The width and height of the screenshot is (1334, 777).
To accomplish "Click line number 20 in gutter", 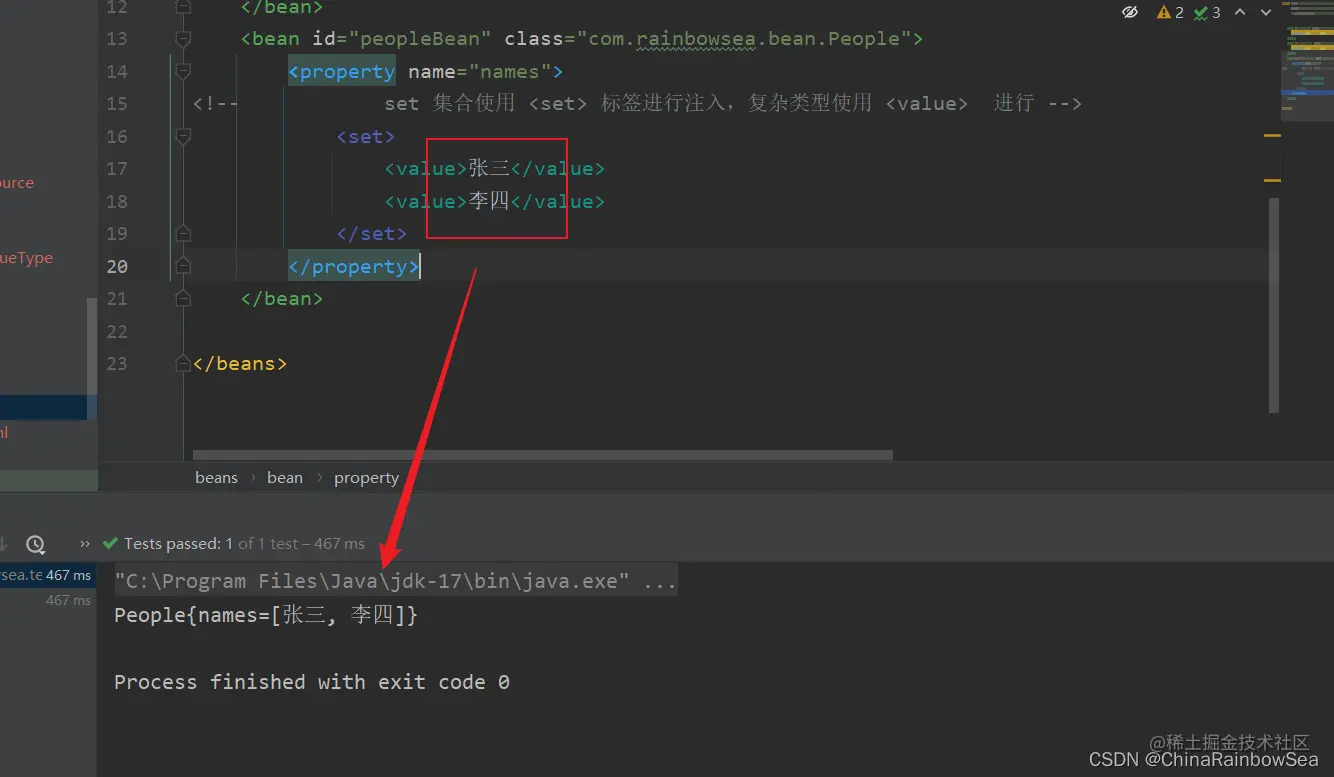I will pyautogui.click(x=117, y=266).
